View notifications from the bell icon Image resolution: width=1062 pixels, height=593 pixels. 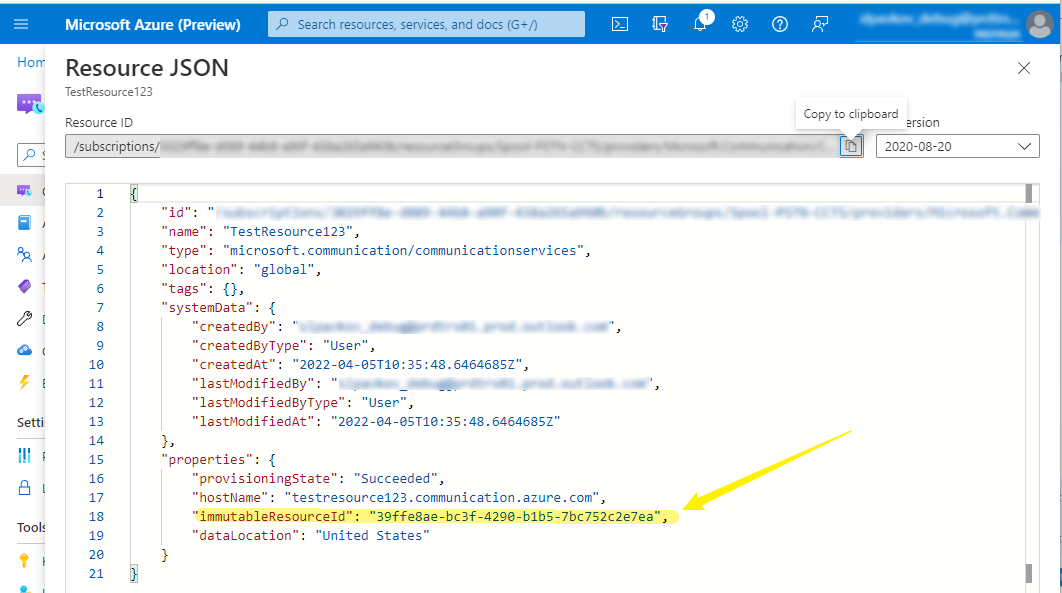tap(700, 24)
